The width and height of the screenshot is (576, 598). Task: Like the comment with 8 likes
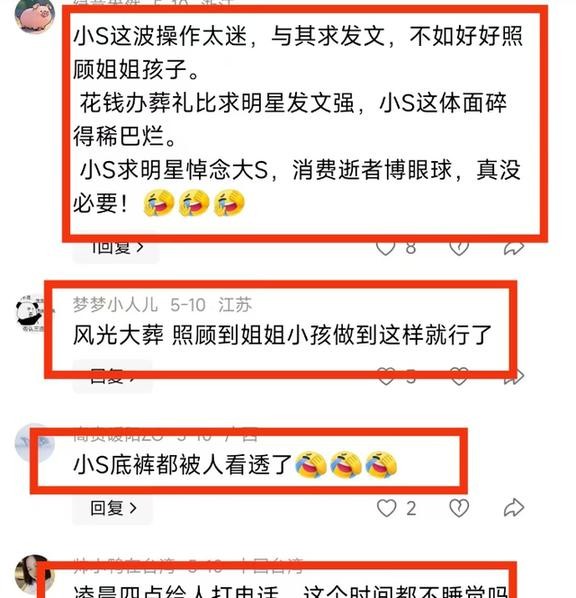point(385,248)
